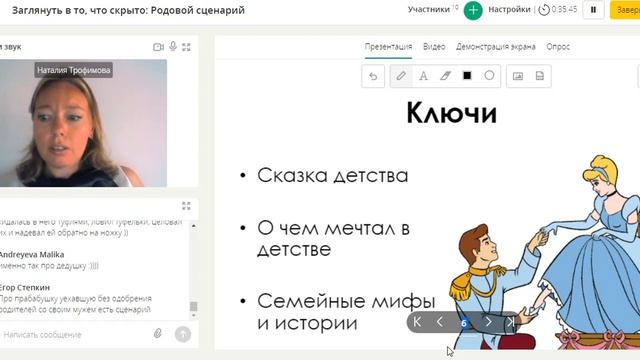The height and width of the screenshot is (360, 640).
Task: Open Участники list
Action: click(x=429, y=9)
